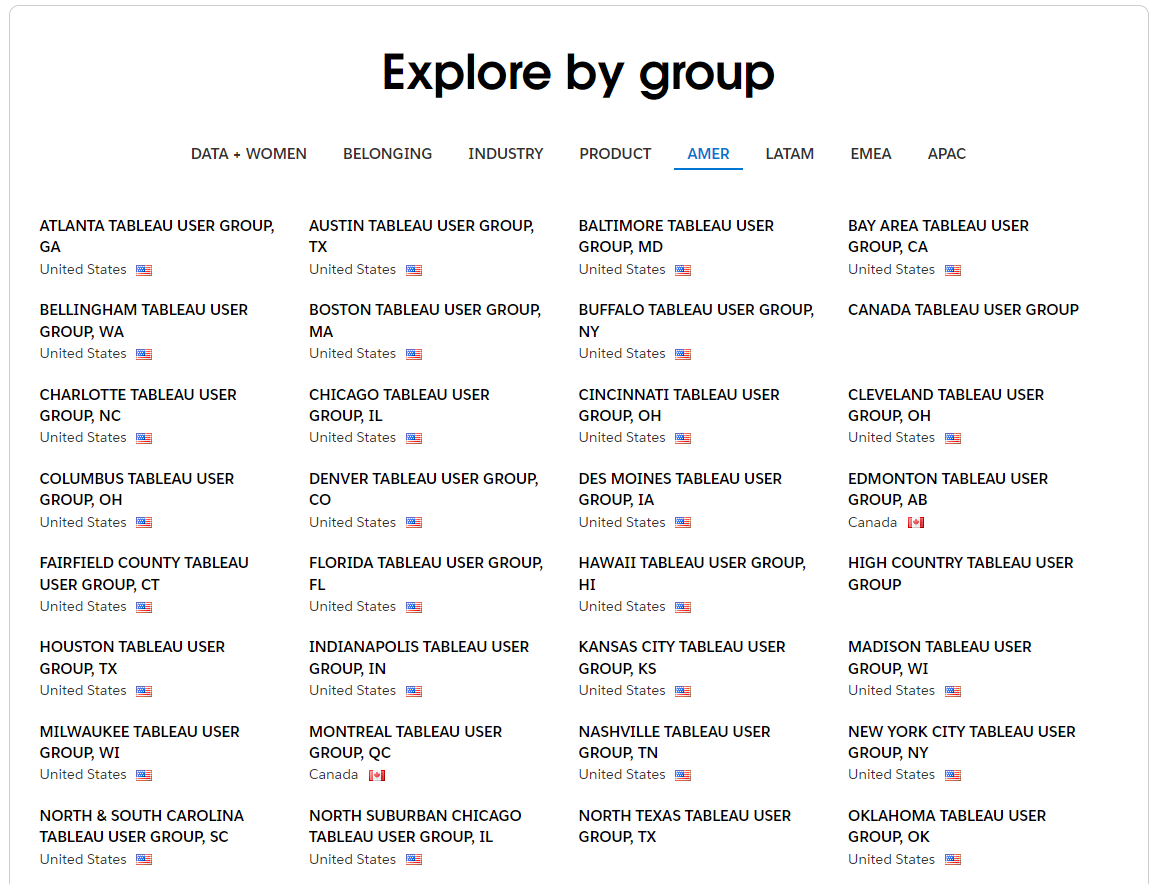
Task: Open Hawaii Tableau User Group, HI
Action: point(692,574)
